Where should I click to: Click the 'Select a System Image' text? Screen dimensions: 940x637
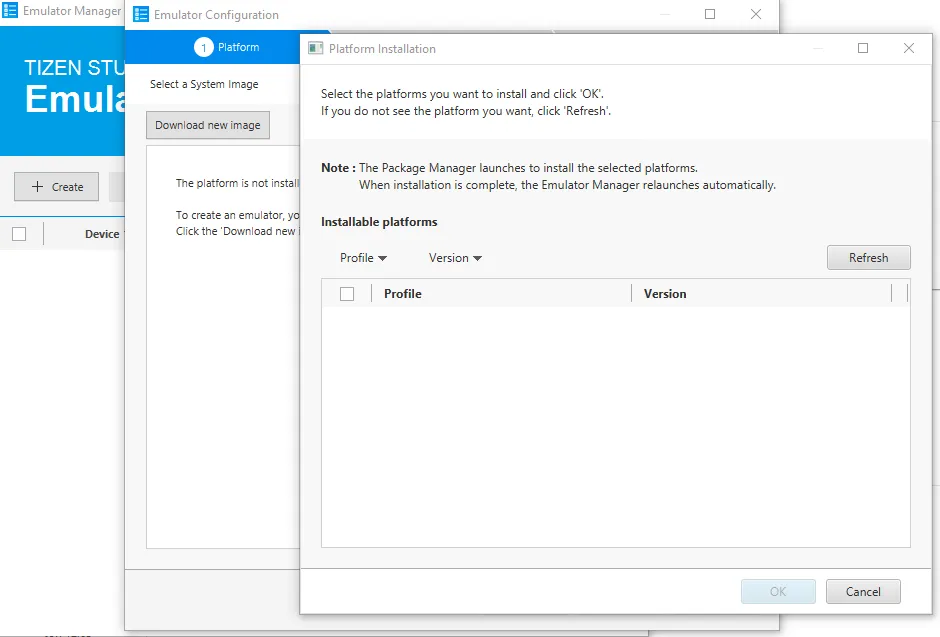click(204, 84)
